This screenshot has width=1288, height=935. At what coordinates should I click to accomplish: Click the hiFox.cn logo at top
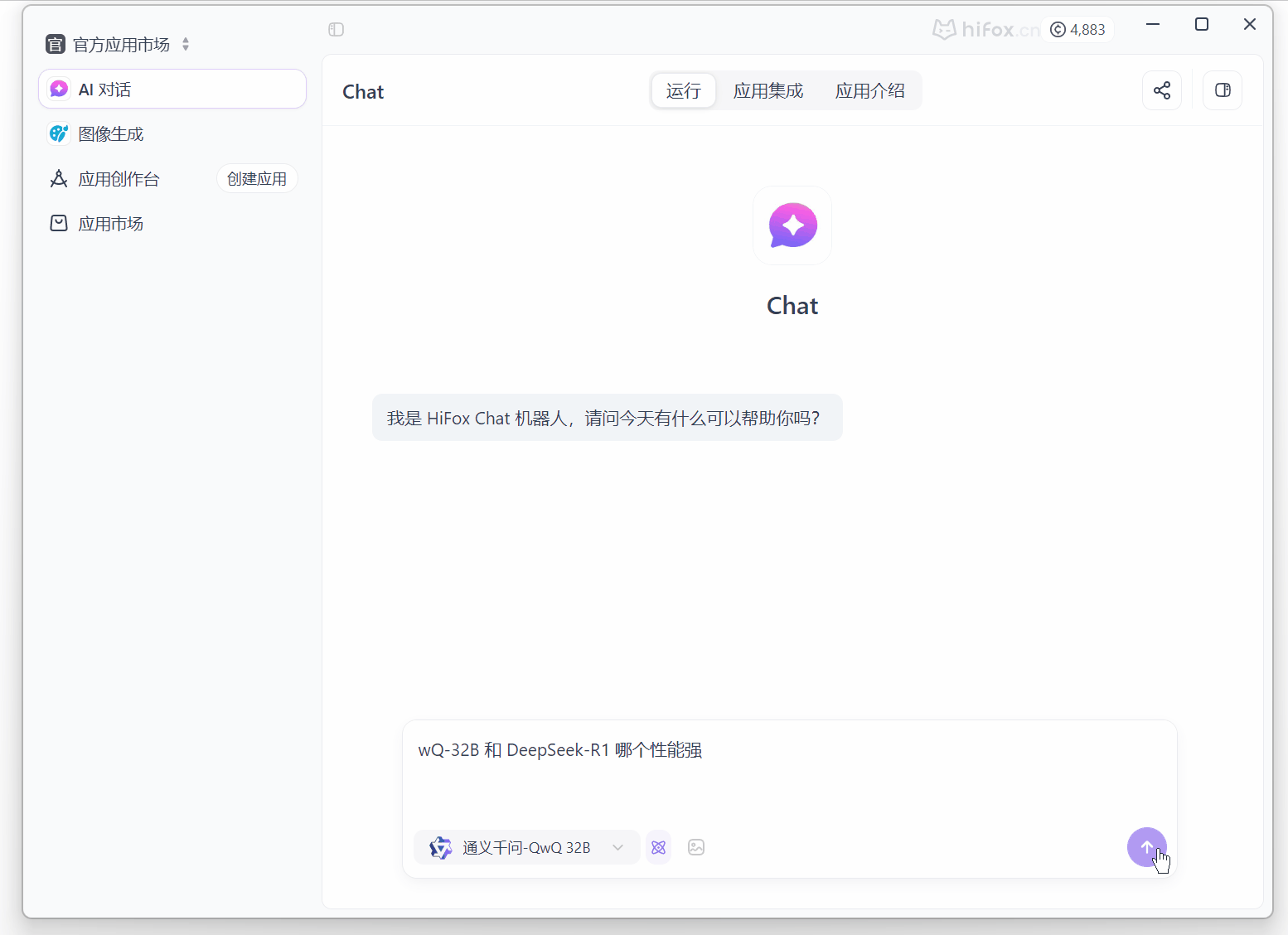click(985, 30)
